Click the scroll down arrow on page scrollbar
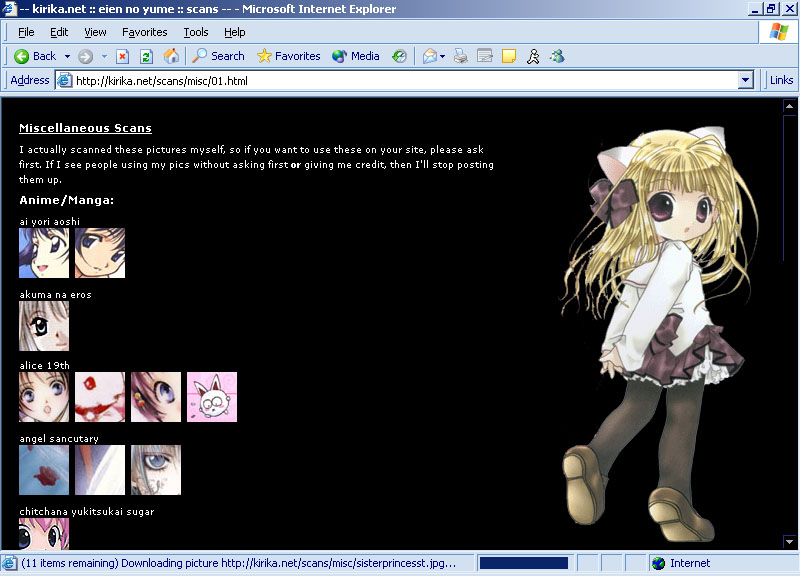This screenshot has height=576, width=800. point(789,542)
